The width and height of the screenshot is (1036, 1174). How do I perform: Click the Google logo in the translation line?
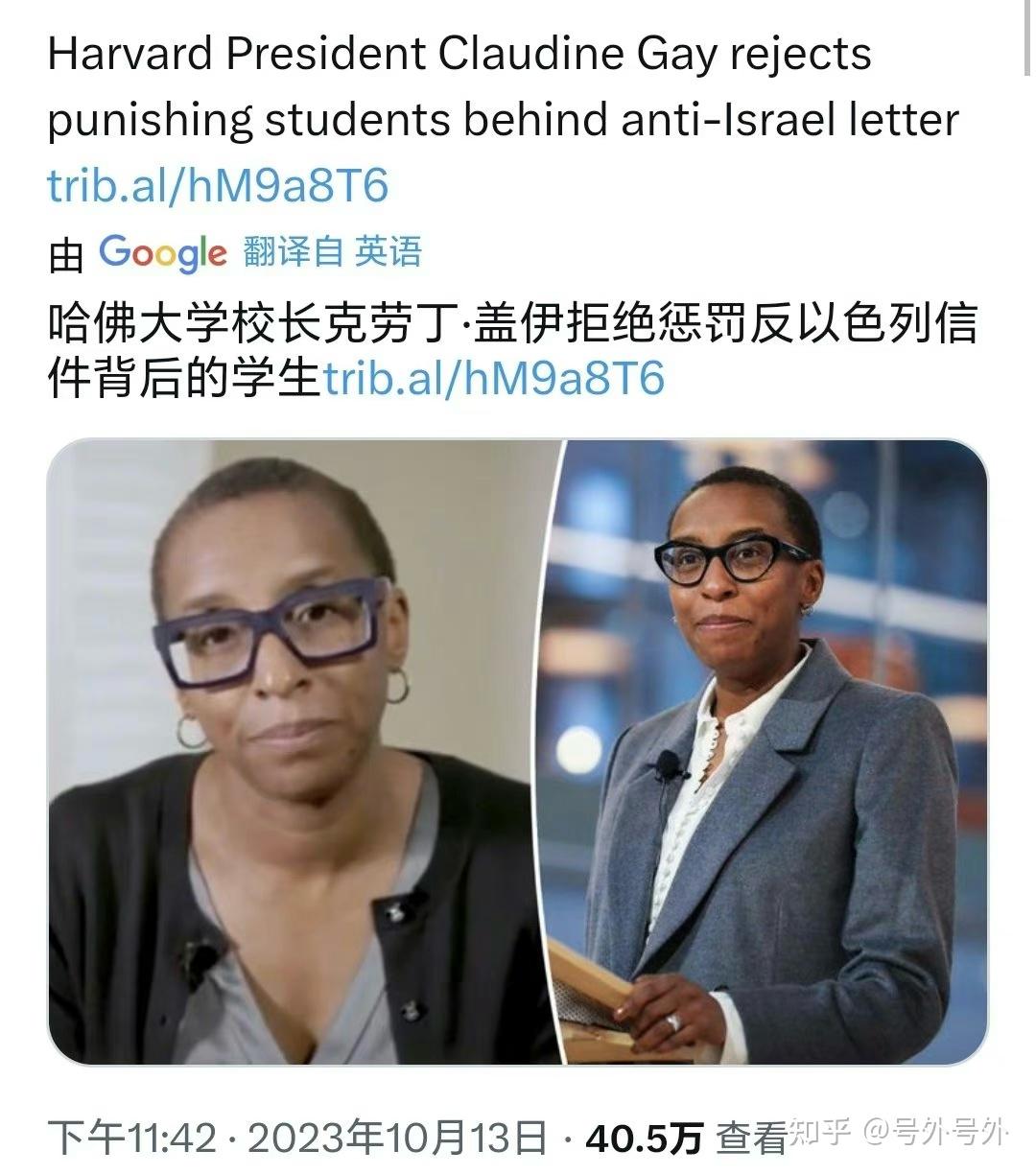click(163, 253)
